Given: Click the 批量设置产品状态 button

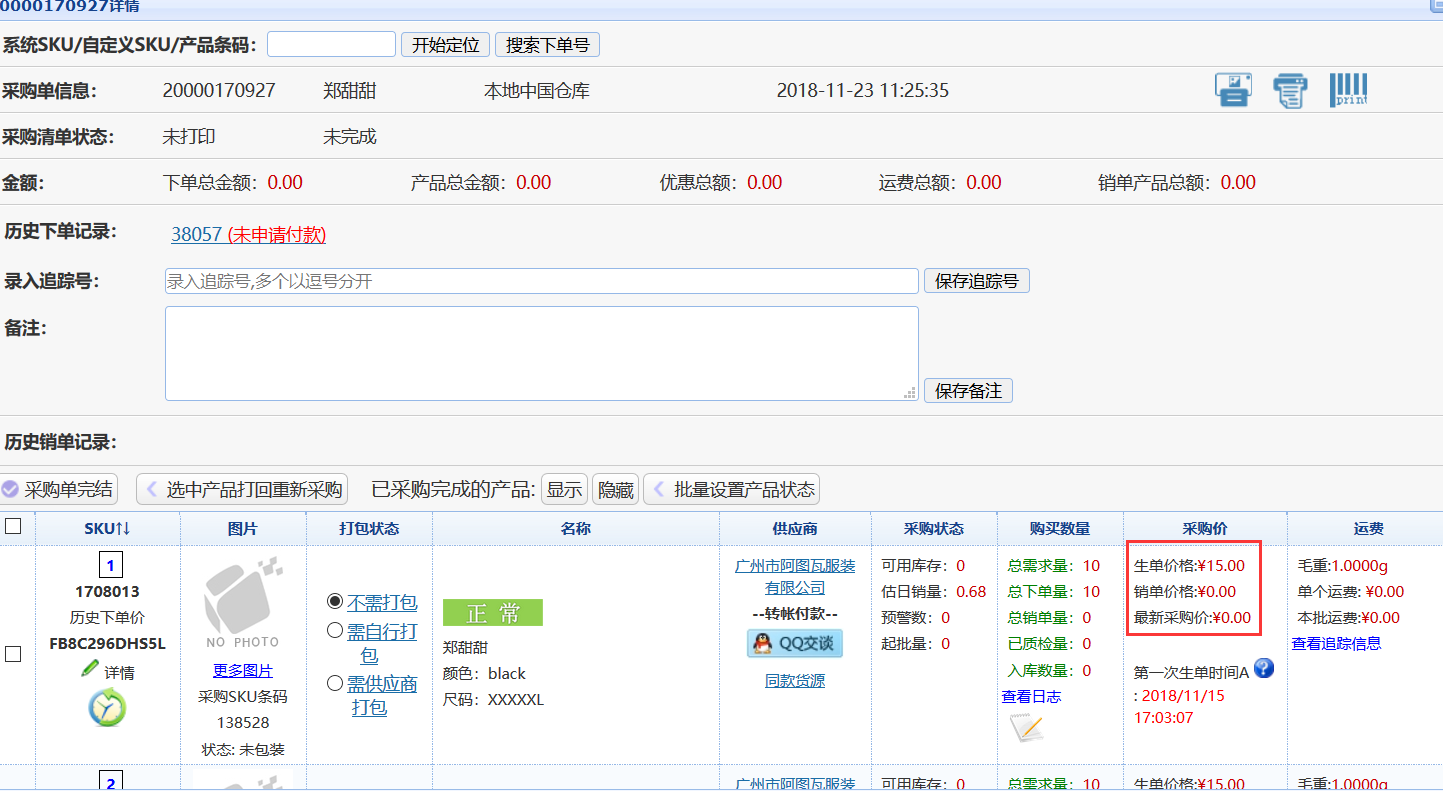Looking at the screenshot, I should pyautogui.click(x=731, y=490).
